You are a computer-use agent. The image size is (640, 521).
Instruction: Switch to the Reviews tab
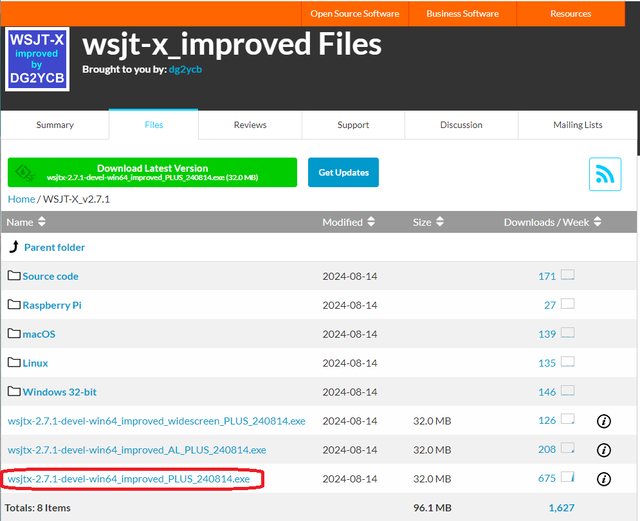click(x=250, y=125)
